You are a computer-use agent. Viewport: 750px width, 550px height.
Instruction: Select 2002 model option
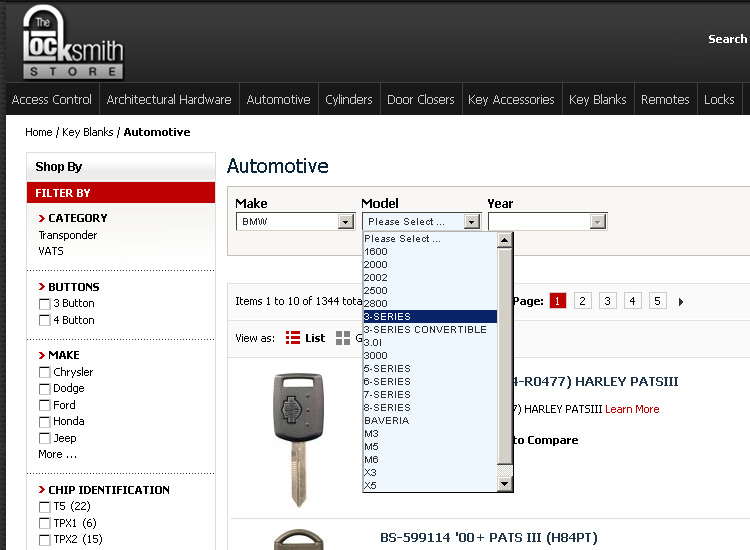pyautogui.click(x=430, y=277)
